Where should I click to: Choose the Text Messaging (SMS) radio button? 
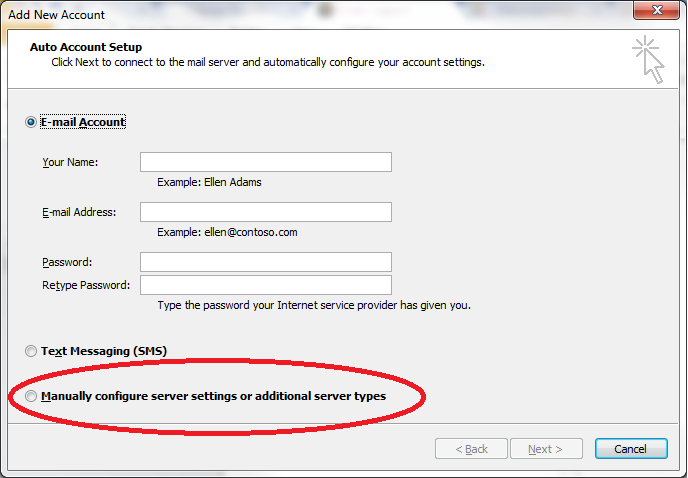tap(31, 351)
